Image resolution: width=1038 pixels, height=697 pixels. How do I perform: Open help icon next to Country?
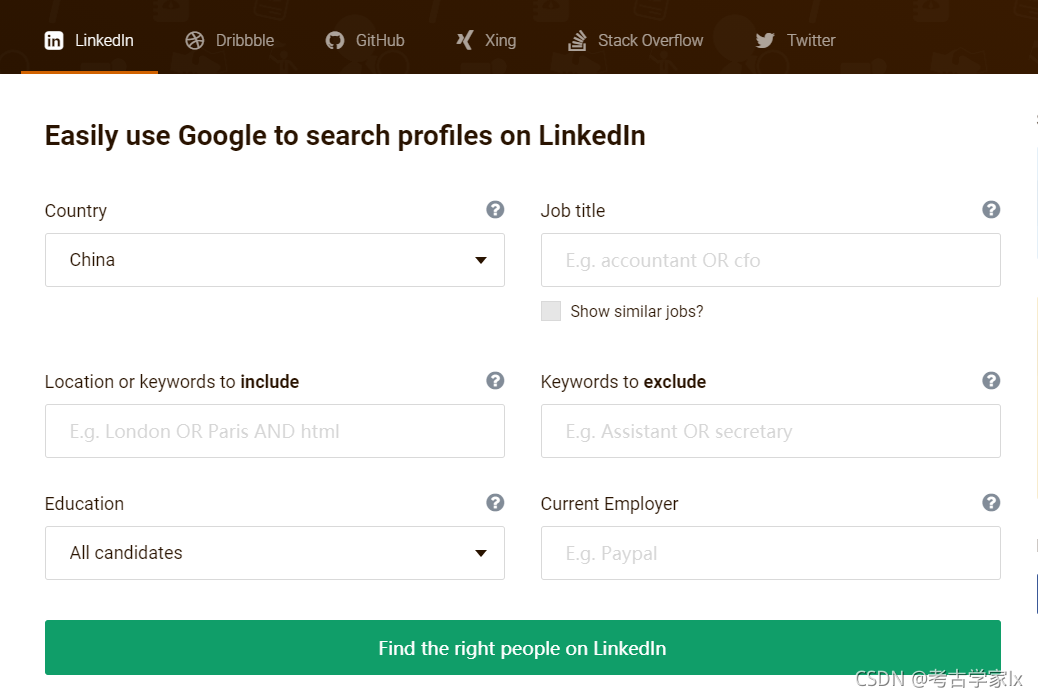pos(495,210)
